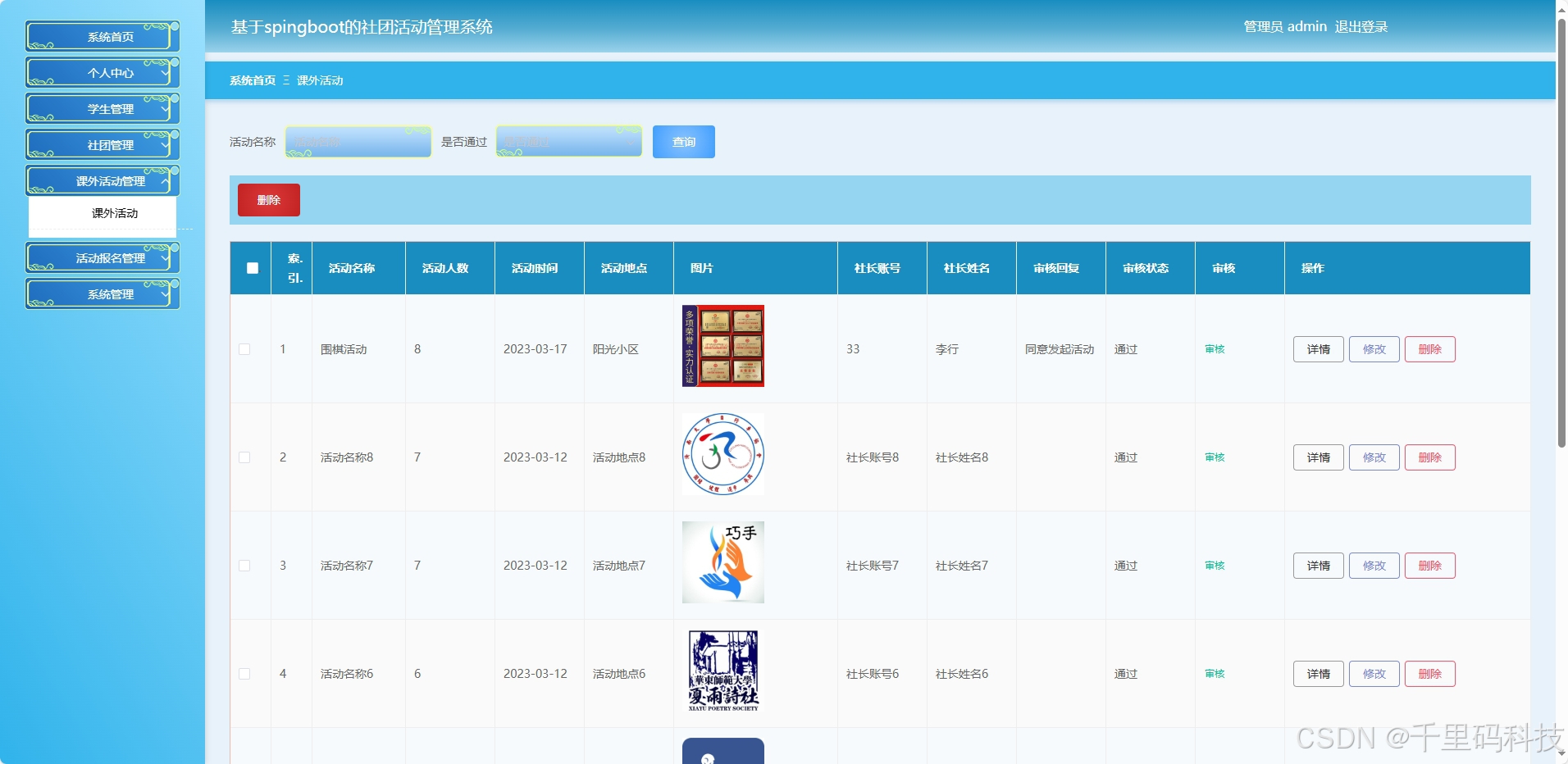This screenshot has height=764, width=1568.
Task: Click 审核 link for 活动名称6
Action: [x=1215, y=674]
